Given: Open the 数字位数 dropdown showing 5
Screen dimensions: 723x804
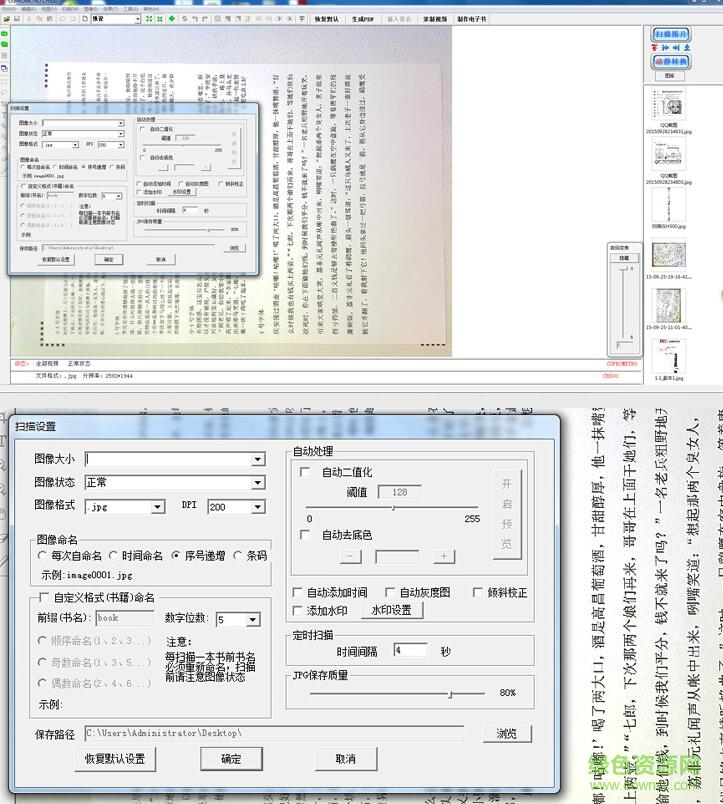Looking at the screenshot, I should click(253, 620).
